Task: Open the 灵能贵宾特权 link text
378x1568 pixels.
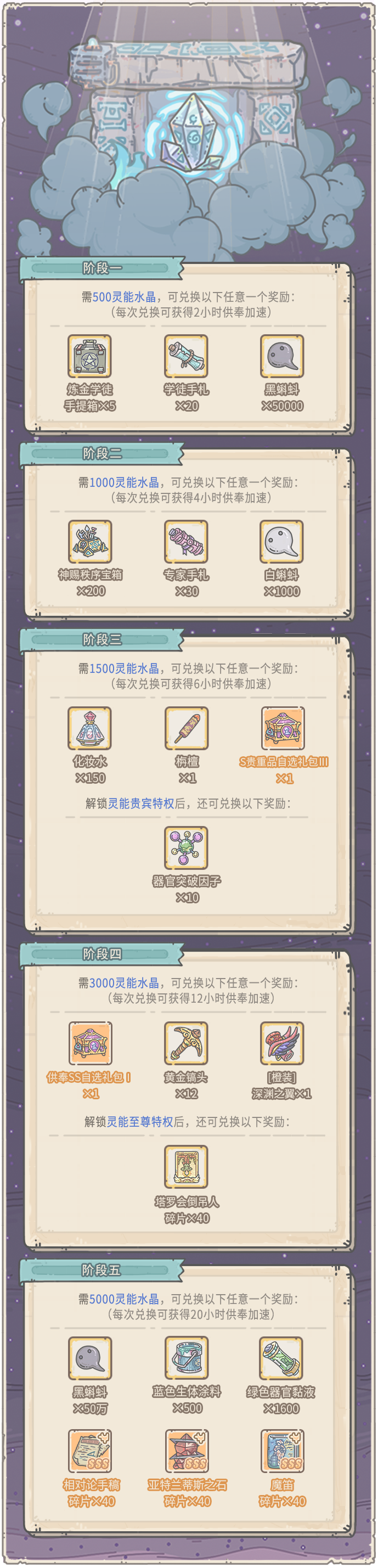Action: pyautogui.click(x=141, y=803)
